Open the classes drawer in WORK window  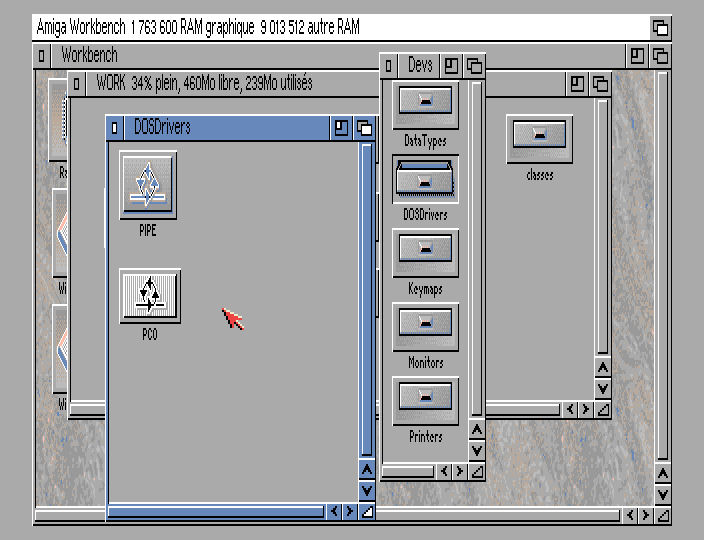539,139
